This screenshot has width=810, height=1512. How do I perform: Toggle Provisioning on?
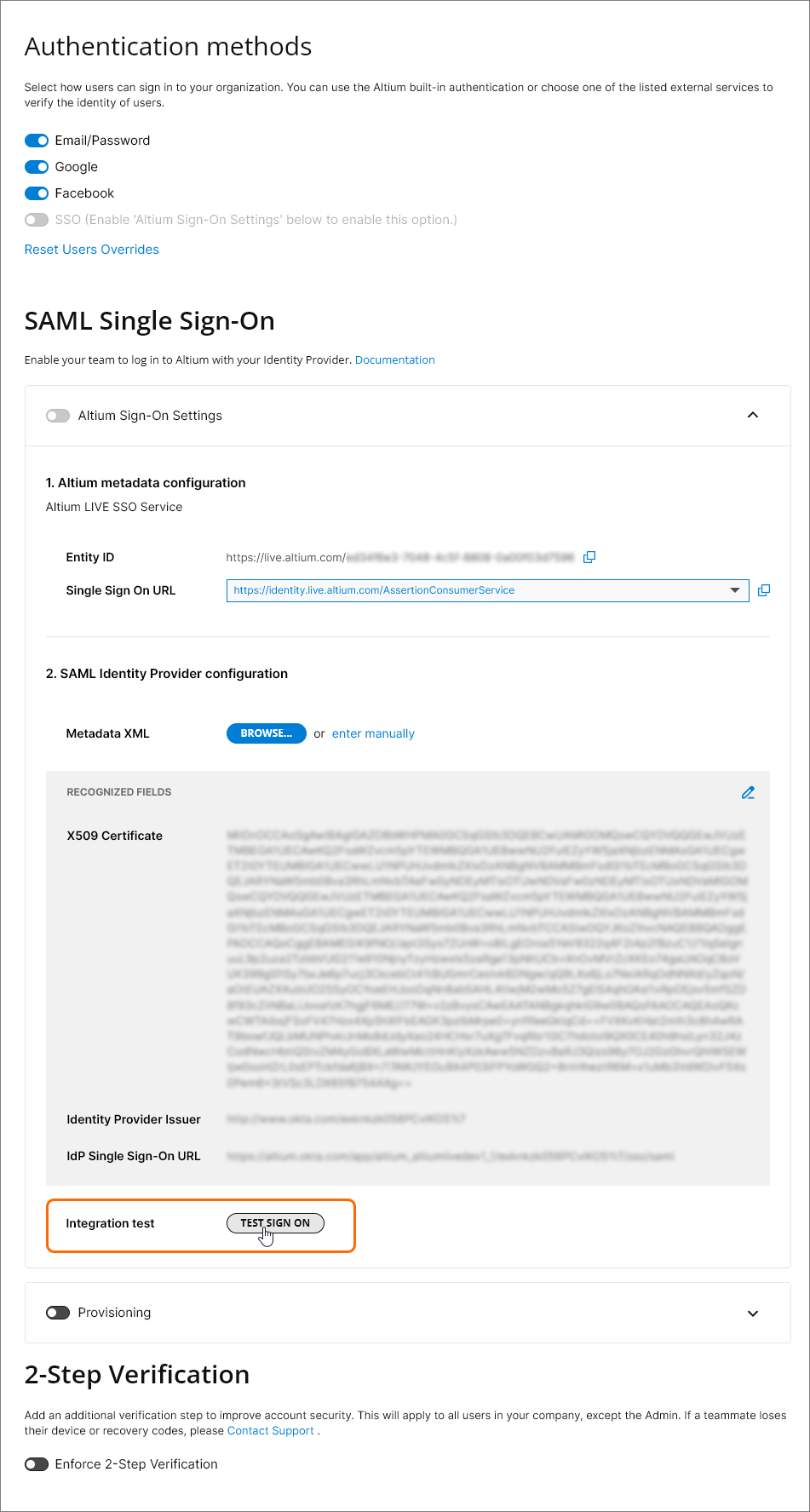point(58,1313)
